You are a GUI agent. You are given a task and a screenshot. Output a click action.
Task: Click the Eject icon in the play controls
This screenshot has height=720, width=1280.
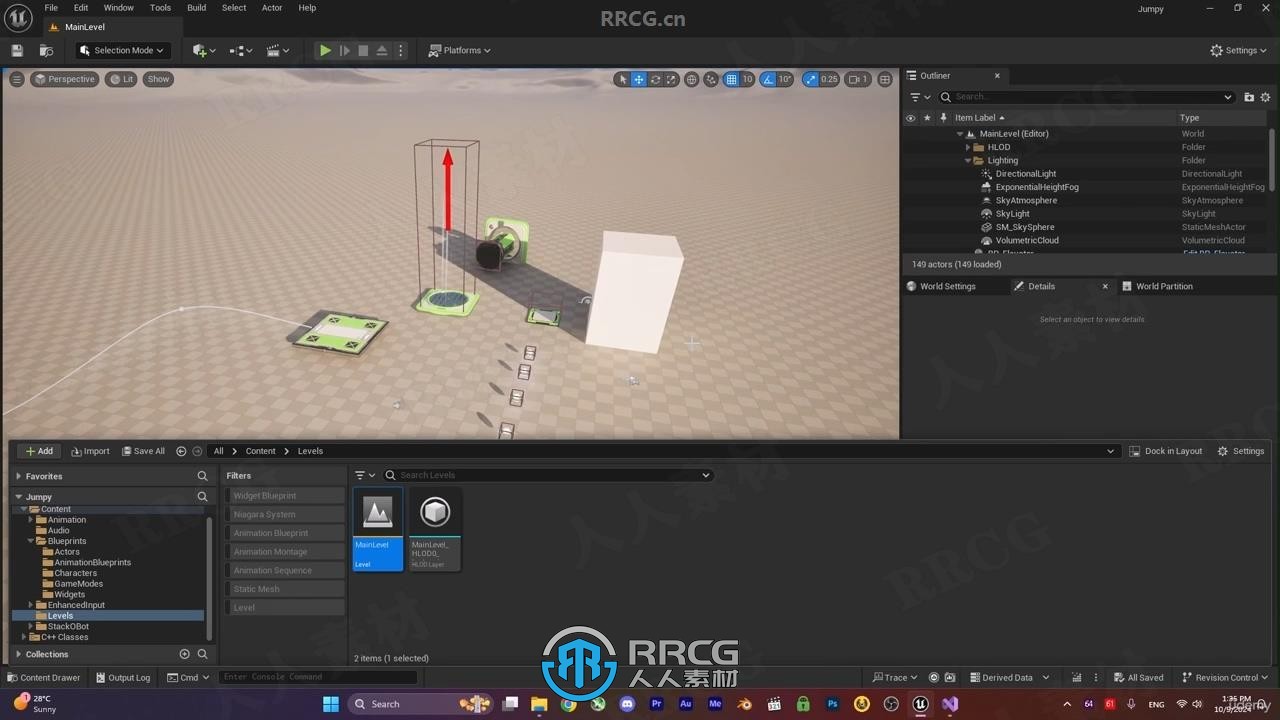[382, 50]
